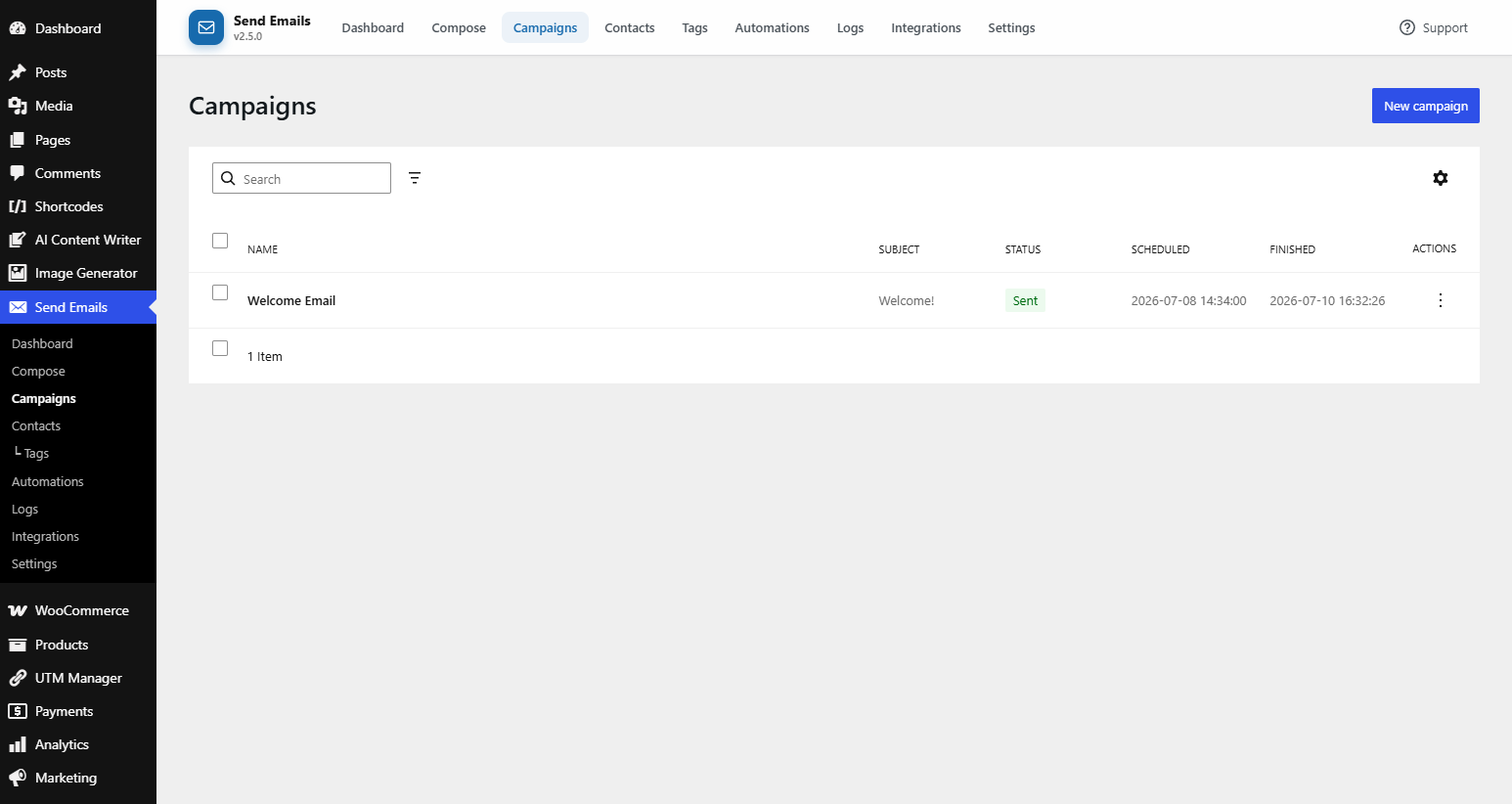The image size is (1512, 804).
Task: Open Tags in the sidebar submenu
Action: [36, 454]
